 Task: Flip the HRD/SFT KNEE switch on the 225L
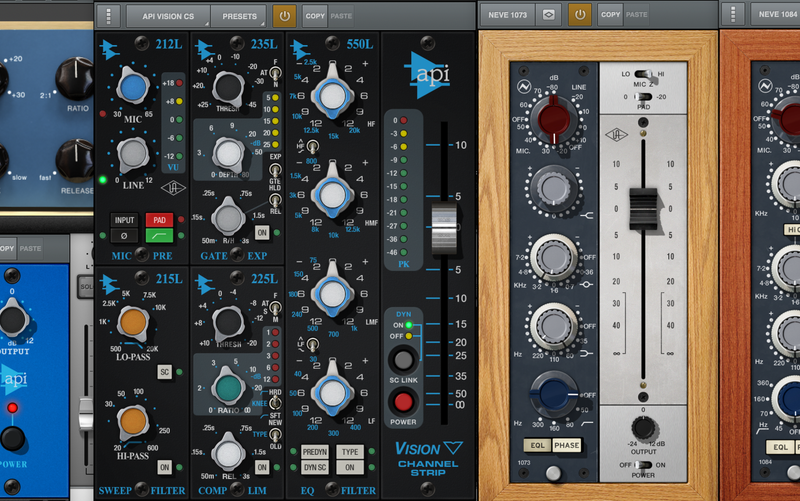pyautogui.click(x=275, y=403)
